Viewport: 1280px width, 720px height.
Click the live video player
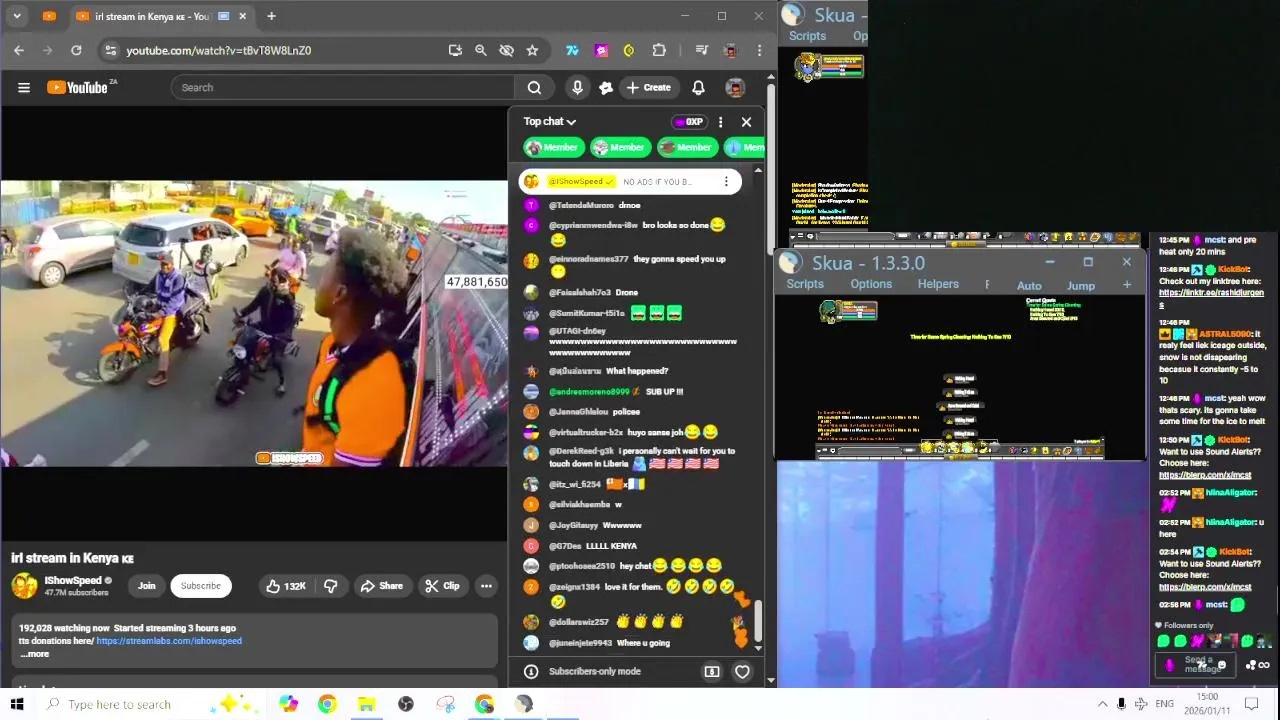[x=254, y=323]
